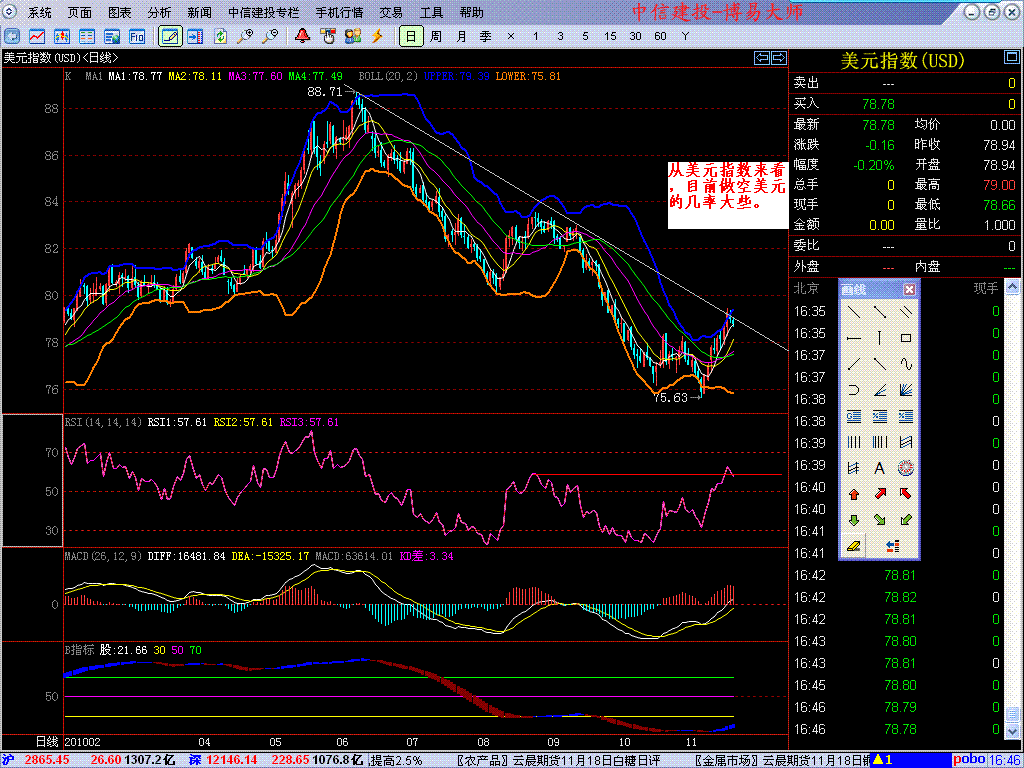Click the lightning bolt toolbar icon
Image resolution: width=1024 pixels, height=768 pixels.
coord(377,36)
